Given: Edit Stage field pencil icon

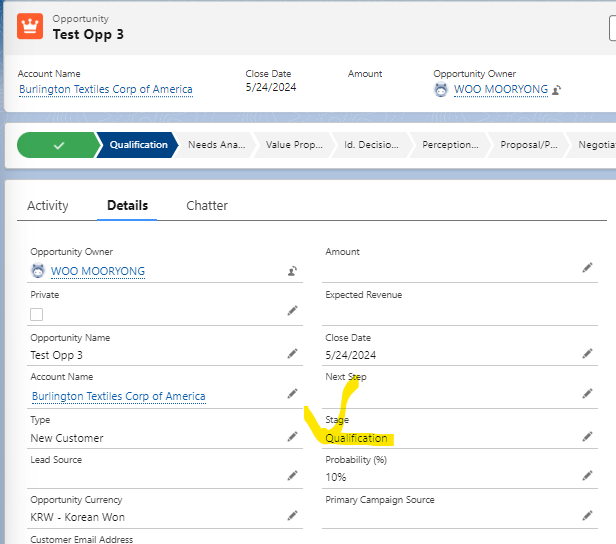Looking at the screenshot, I should tap(587, 436).
